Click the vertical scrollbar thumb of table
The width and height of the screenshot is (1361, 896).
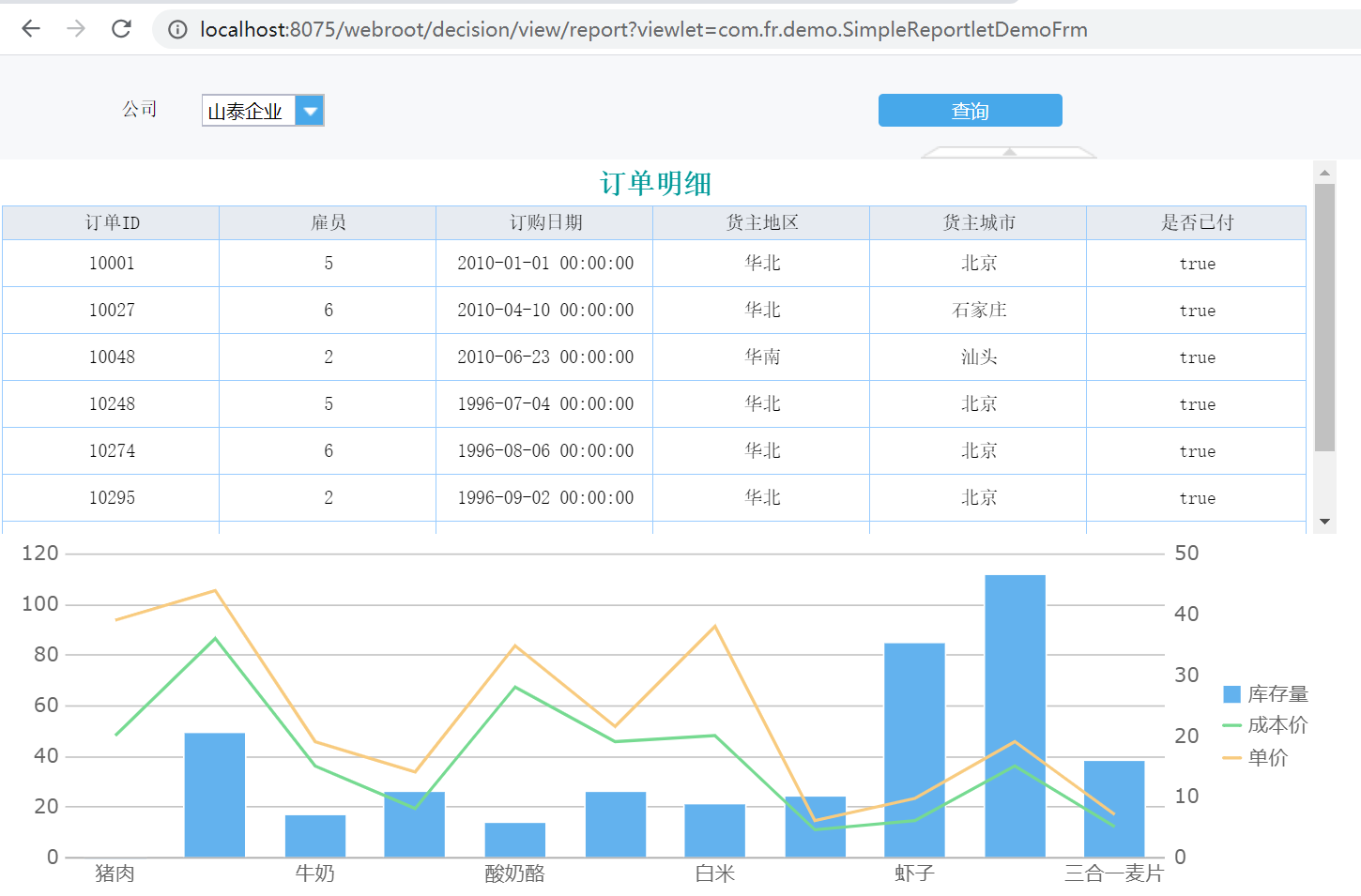1324,317
